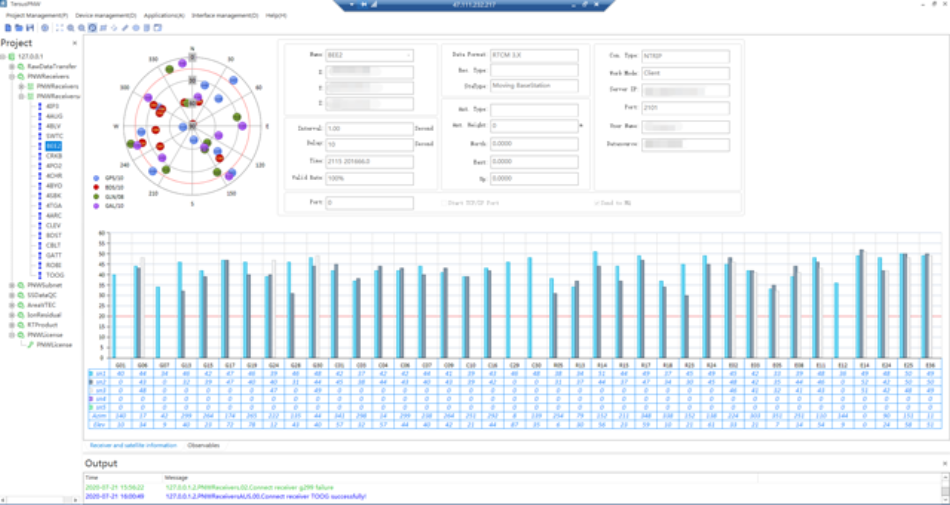Click the Zoom out magnifier icon

81,27
